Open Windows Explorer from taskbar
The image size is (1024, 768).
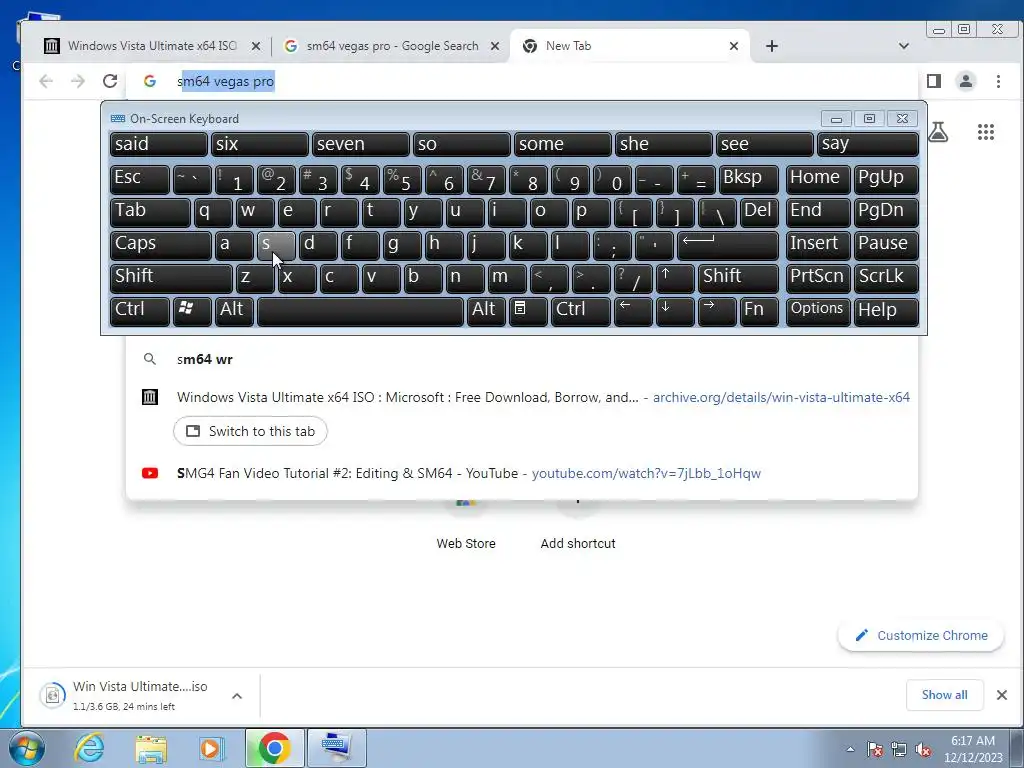point(151,748)
